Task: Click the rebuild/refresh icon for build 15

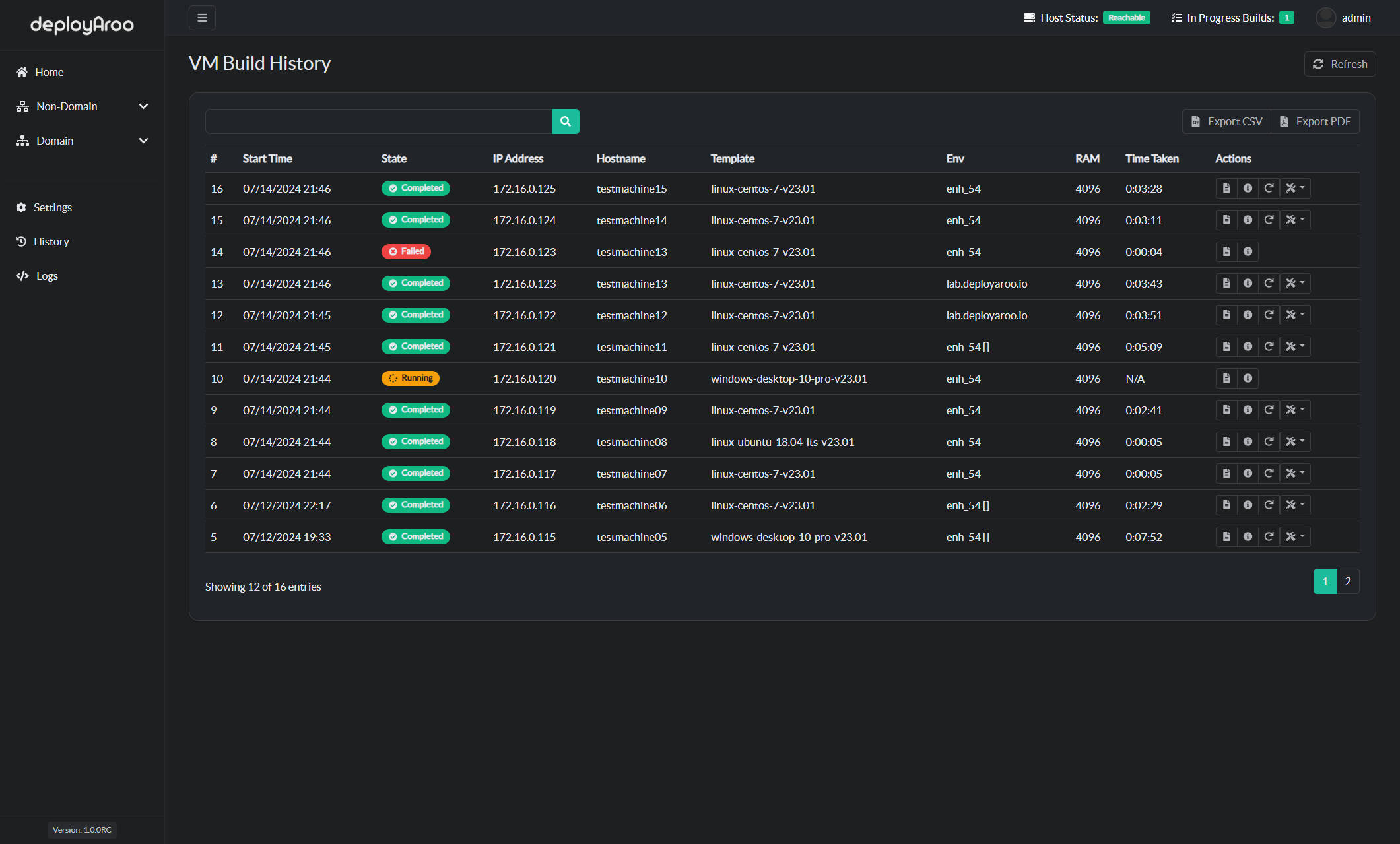Action: [1268, 219]
